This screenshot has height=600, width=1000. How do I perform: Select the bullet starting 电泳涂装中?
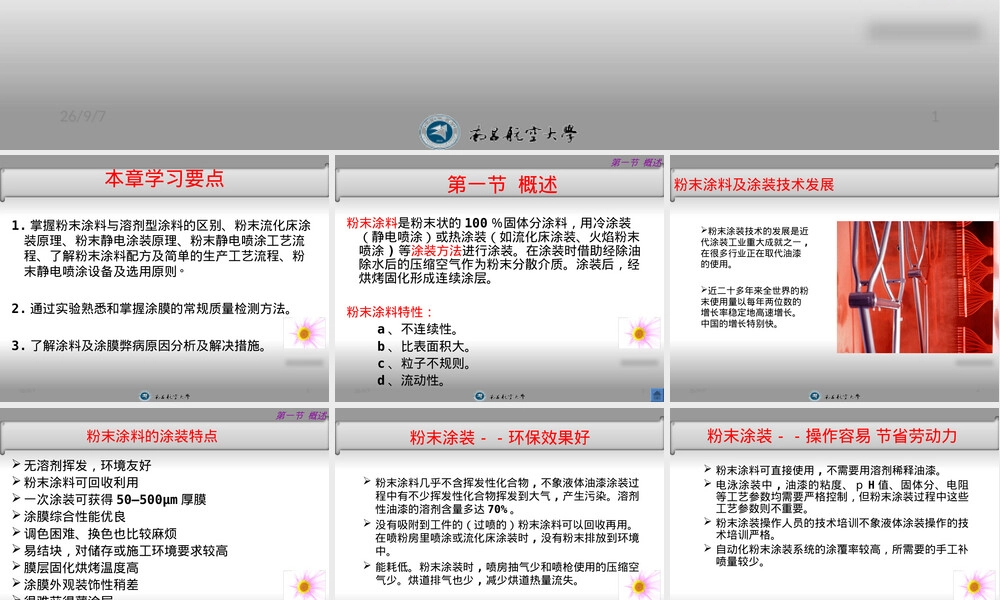[x=836, y=497]
